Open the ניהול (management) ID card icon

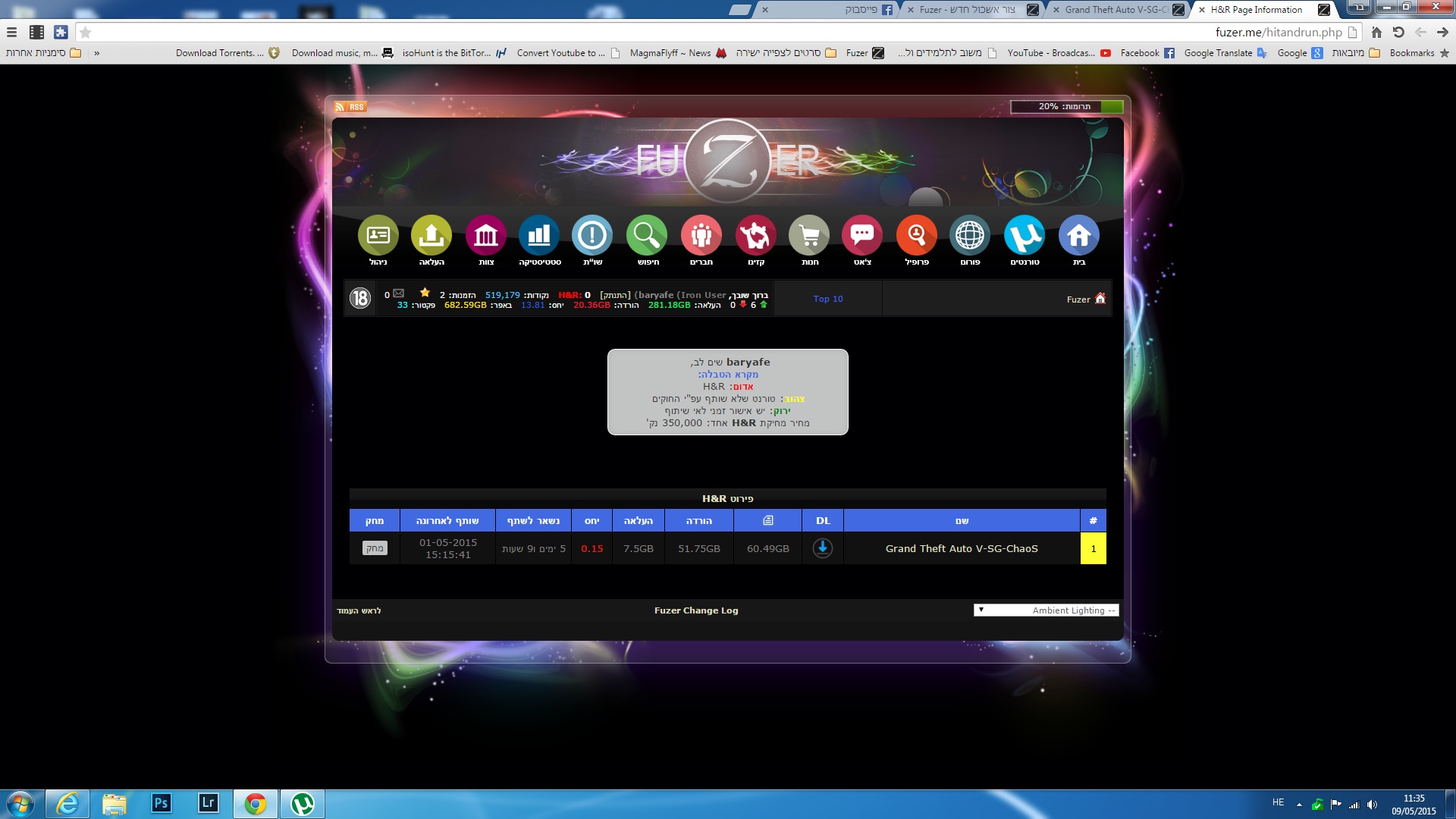(x=378, y=236)
